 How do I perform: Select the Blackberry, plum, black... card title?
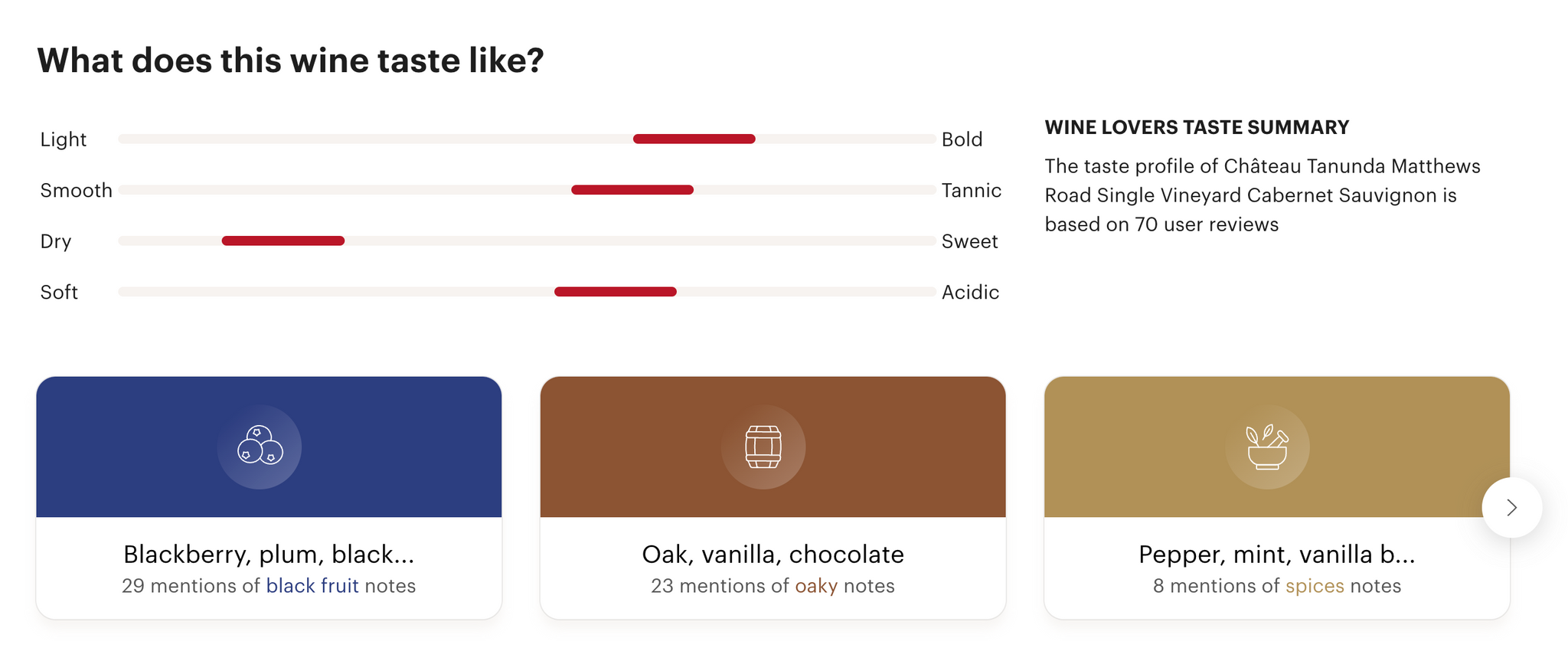pyautogui.click(x=269, y=554)
